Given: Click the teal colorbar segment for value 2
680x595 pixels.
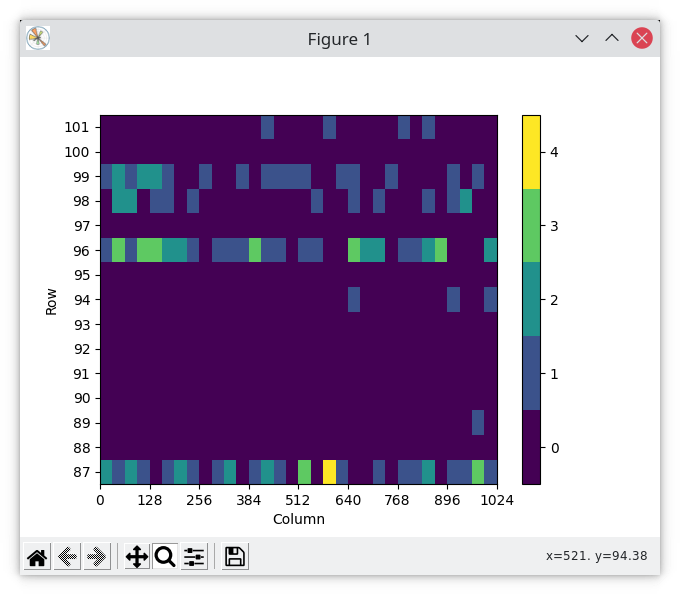Looking at the screenshot, I should click(x=531, y=300).
